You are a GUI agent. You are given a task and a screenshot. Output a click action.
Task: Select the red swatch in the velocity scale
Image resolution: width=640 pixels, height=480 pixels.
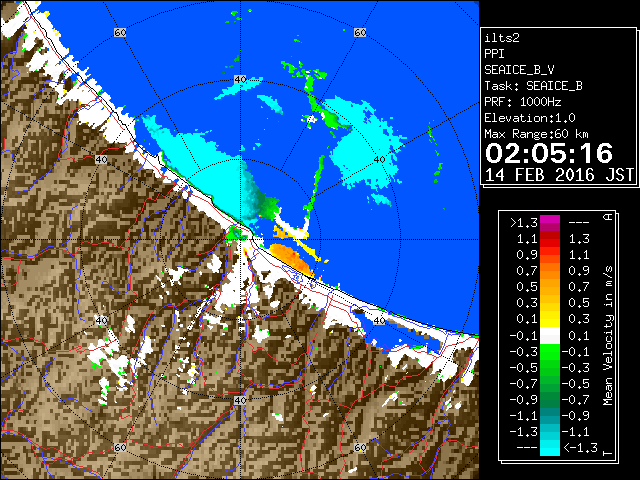550,239
